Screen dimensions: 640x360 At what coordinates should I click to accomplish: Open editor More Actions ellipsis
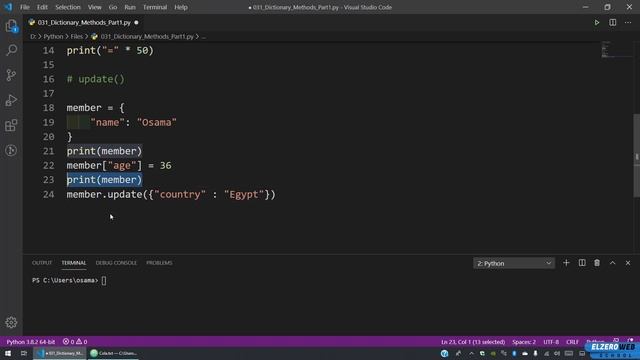[x=628, y=22]
